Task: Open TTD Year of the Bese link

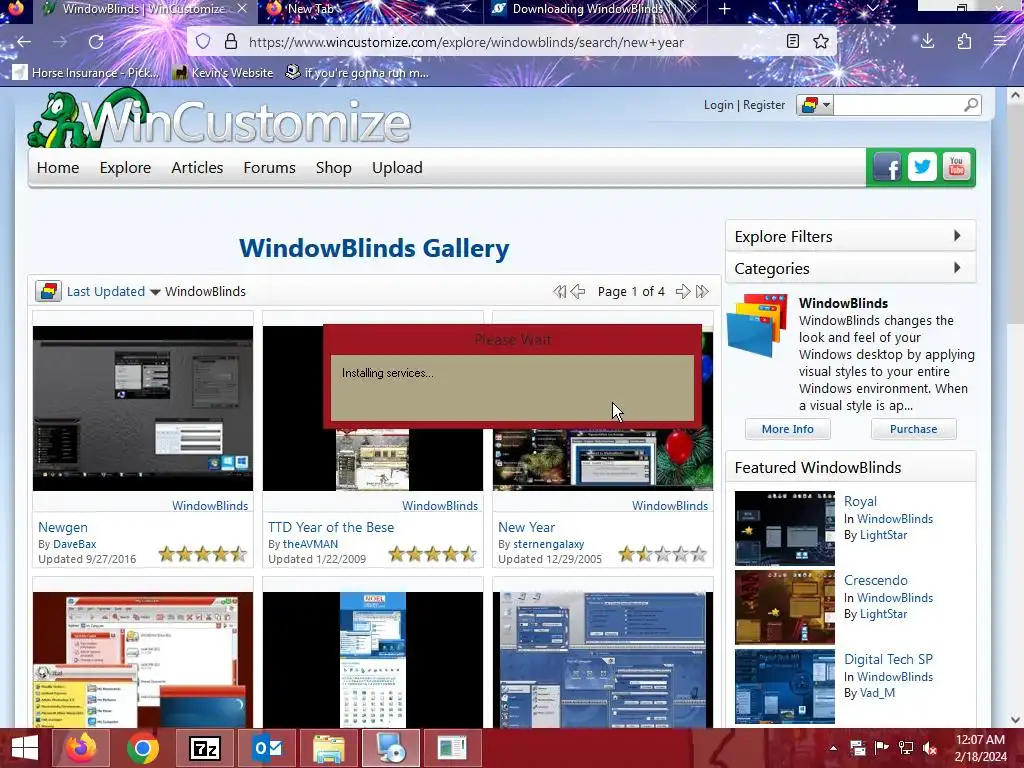Action: [x=331, y=527]
